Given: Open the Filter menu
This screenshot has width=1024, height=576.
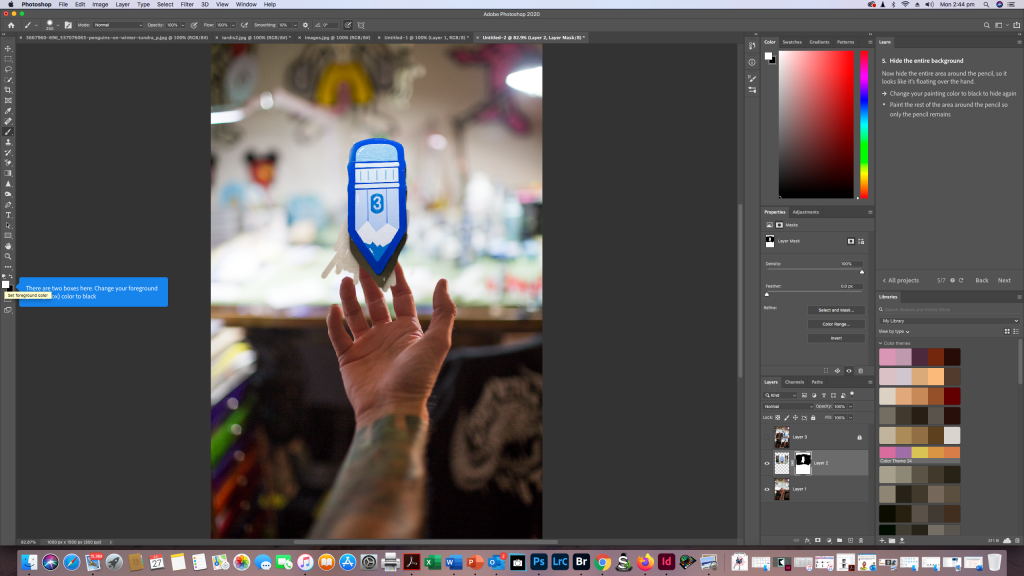Looking at the screenshot, I should pos(187,4).
